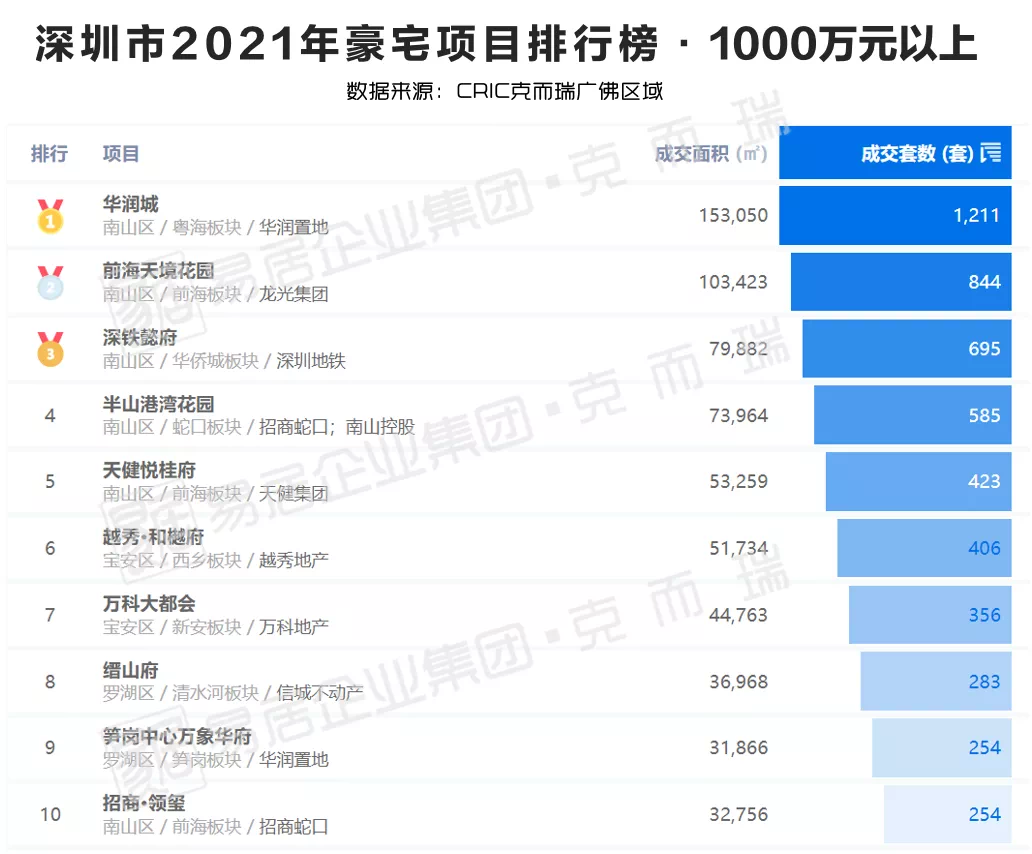
Task: Click the 356 transaction bar
Action: point(930,615)
